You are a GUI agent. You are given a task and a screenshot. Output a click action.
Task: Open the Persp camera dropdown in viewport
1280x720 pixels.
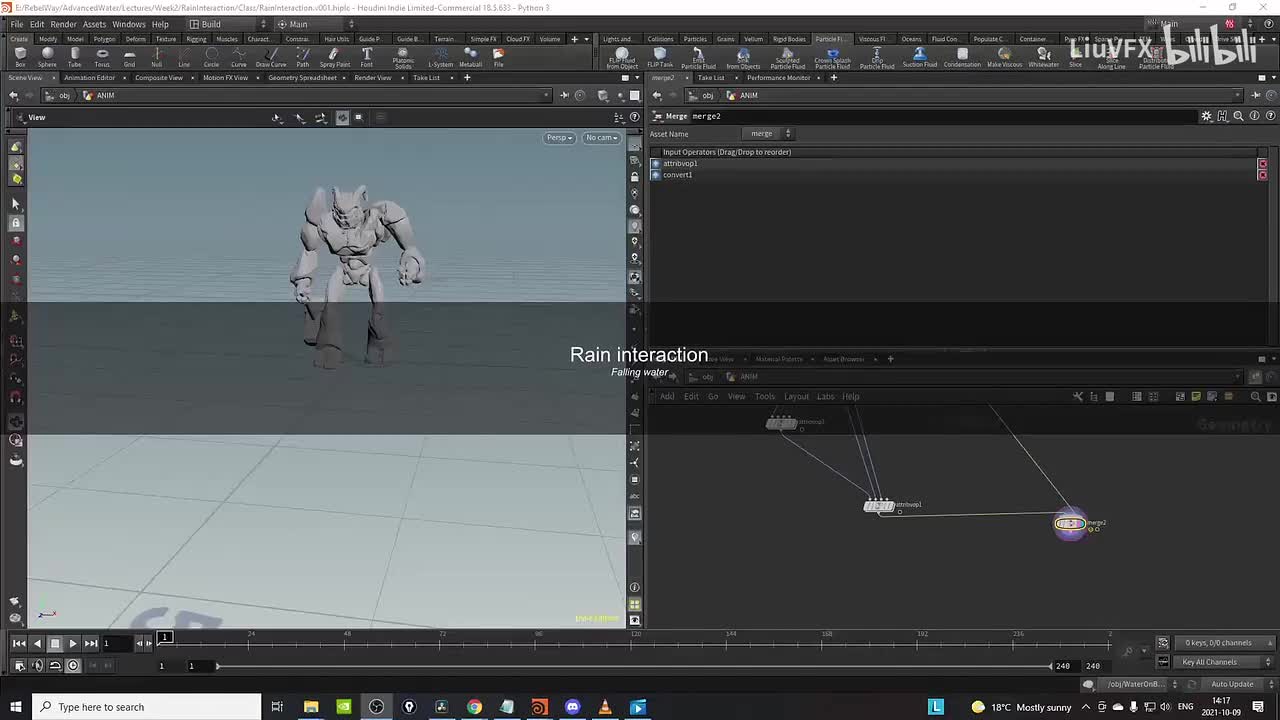click(x=559, y=138)
